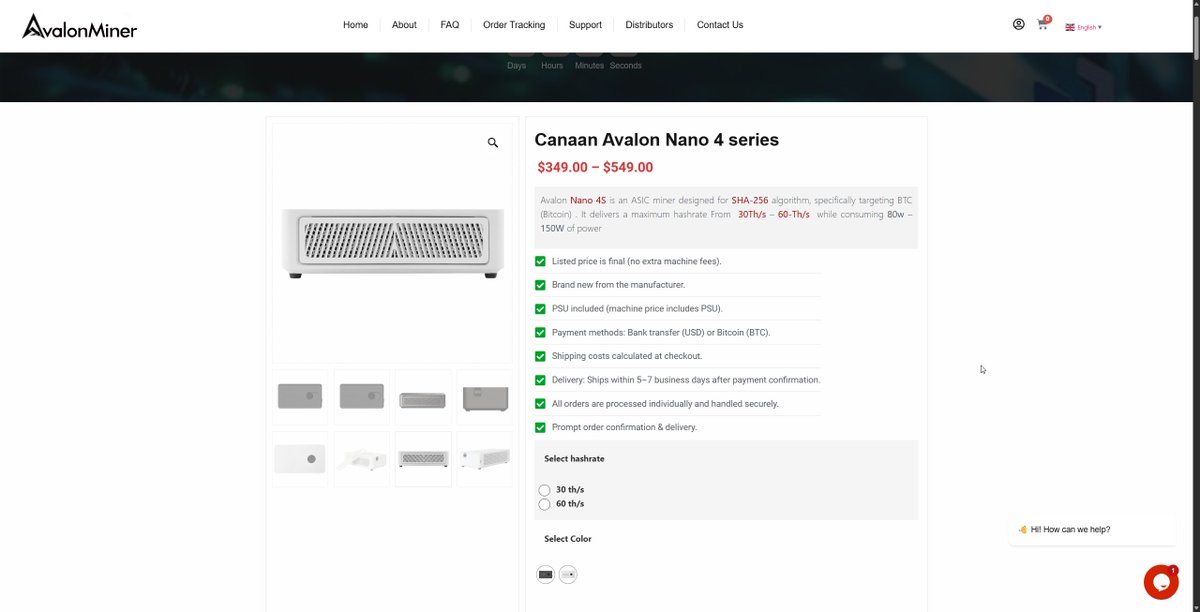Viewport: 1200px width, 612px height.
Task: View third thumbnail in top row
Action: pyautogui.click(x=423, y=397)
